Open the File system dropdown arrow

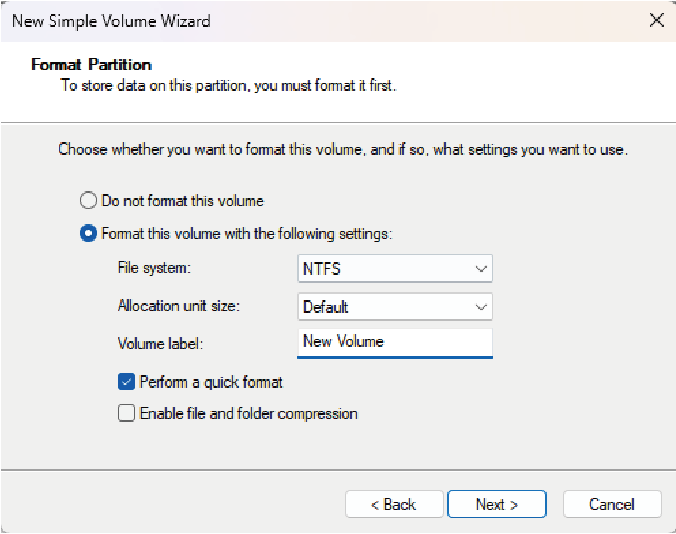(481, 269)
